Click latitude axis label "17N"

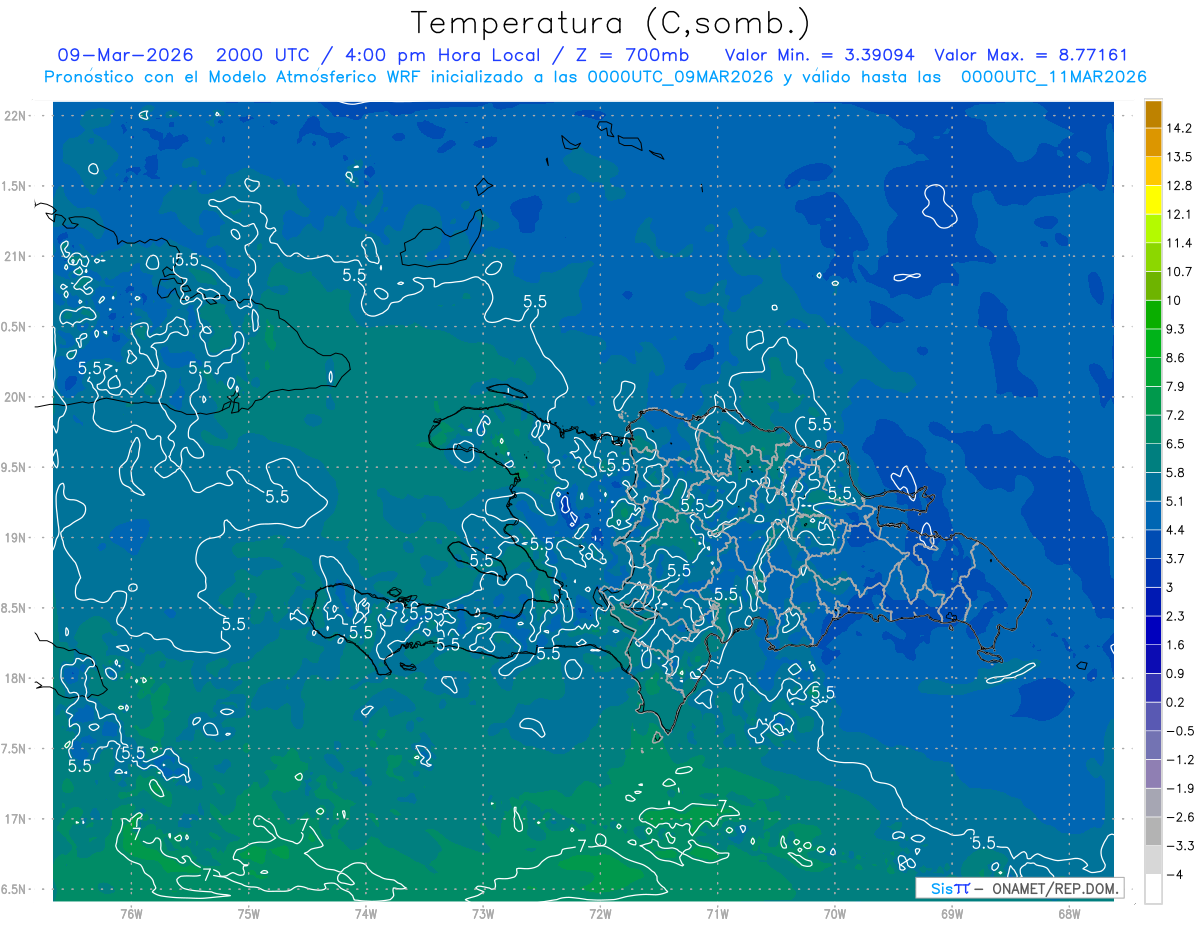pos(15,819)
